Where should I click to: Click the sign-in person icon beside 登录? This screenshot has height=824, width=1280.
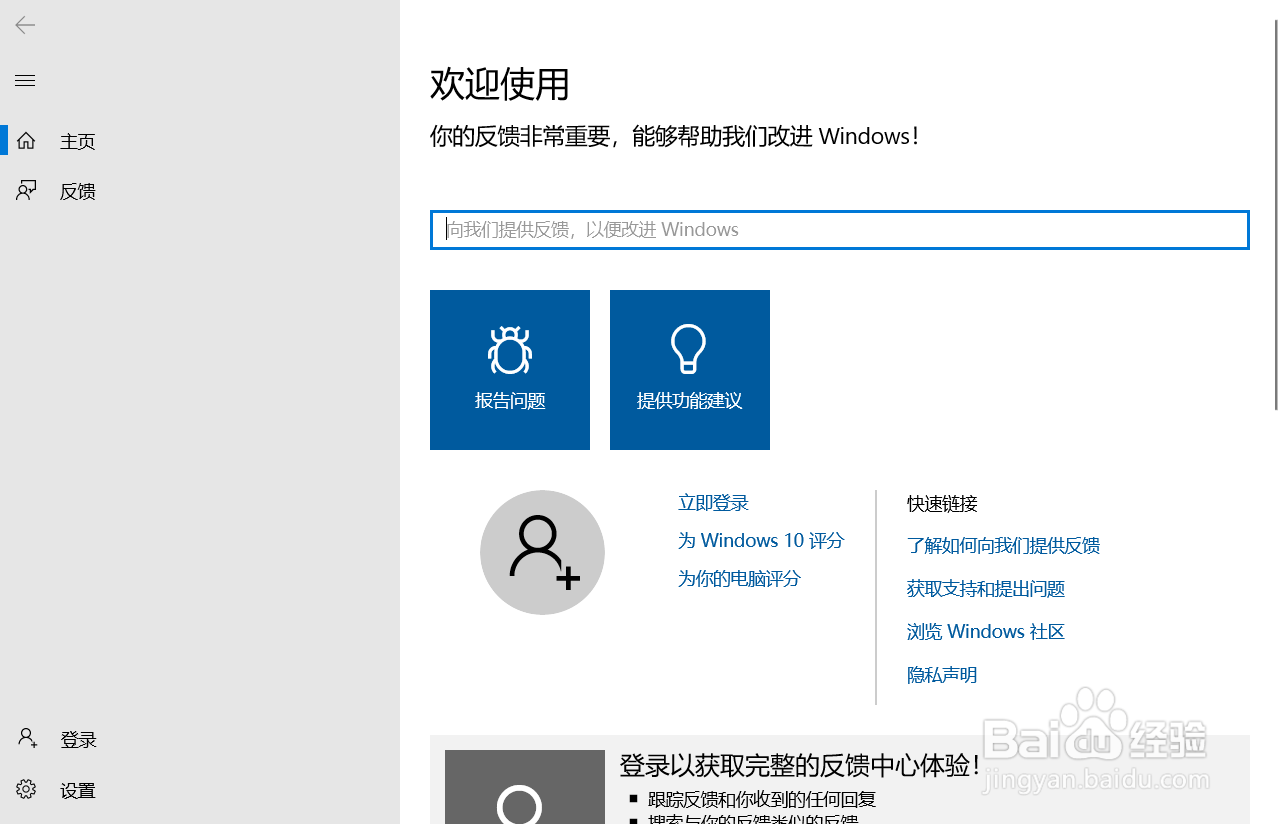pyautogui.click(x=27, y=739)
